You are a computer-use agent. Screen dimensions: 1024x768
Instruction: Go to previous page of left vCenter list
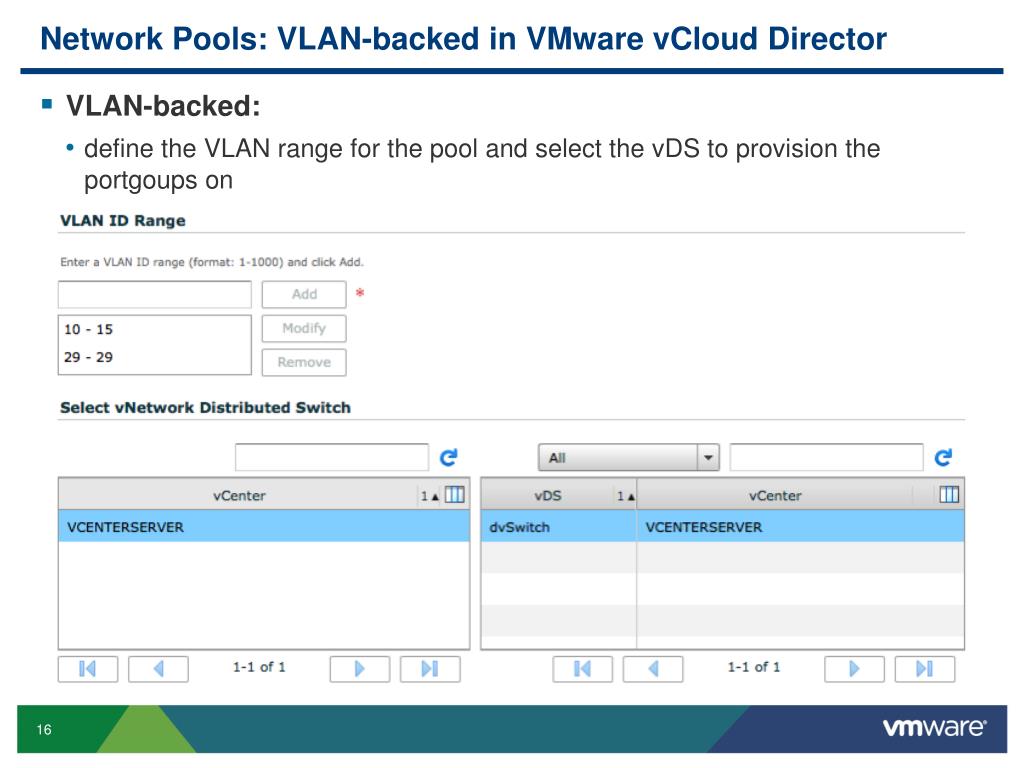coord(159,669)
